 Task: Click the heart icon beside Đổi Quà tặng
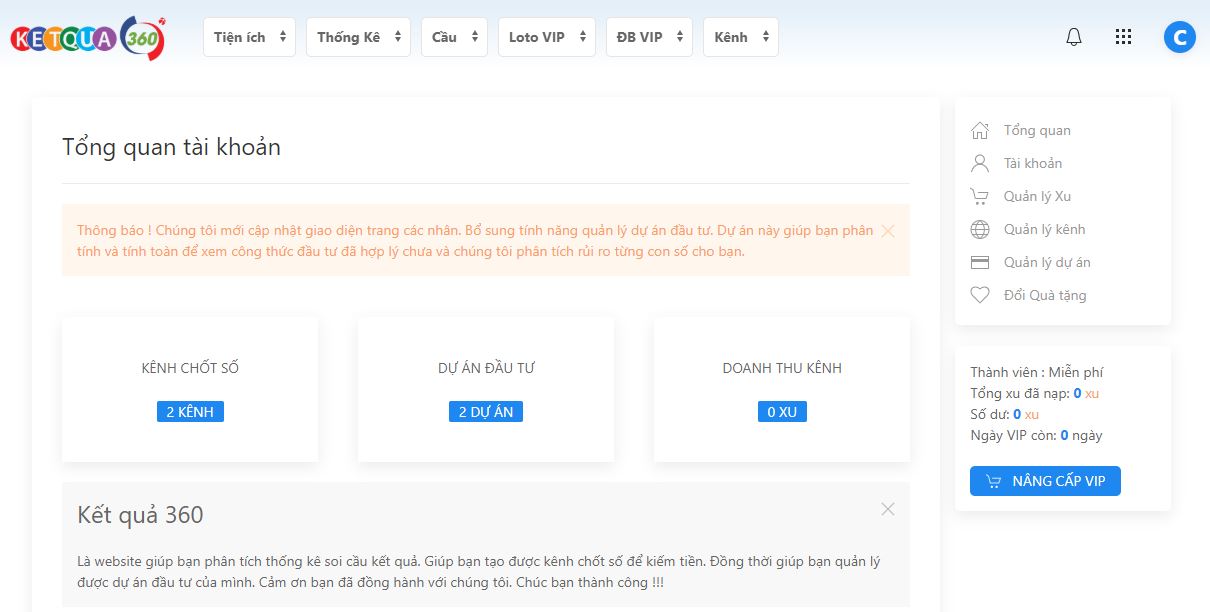(x=980, y=296)
